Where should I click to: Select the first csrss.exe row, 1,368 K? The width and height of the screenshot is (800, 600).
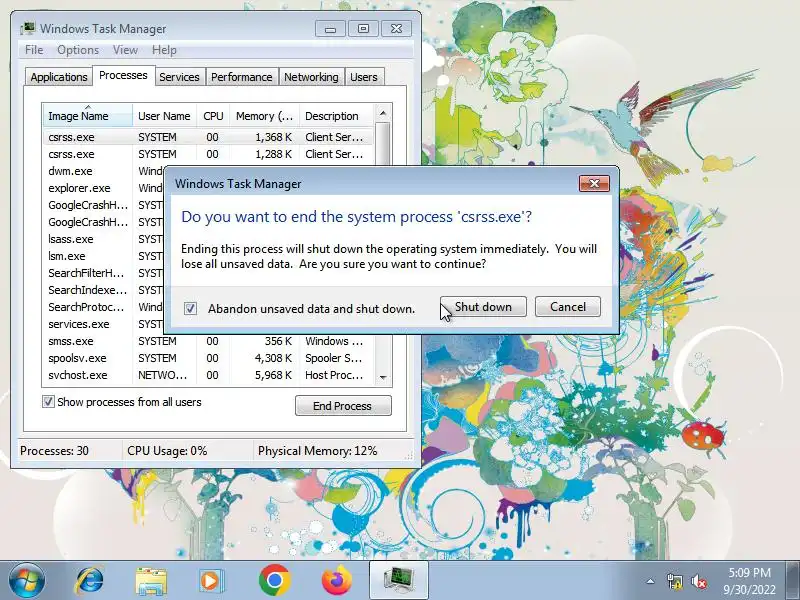point(208,137)
